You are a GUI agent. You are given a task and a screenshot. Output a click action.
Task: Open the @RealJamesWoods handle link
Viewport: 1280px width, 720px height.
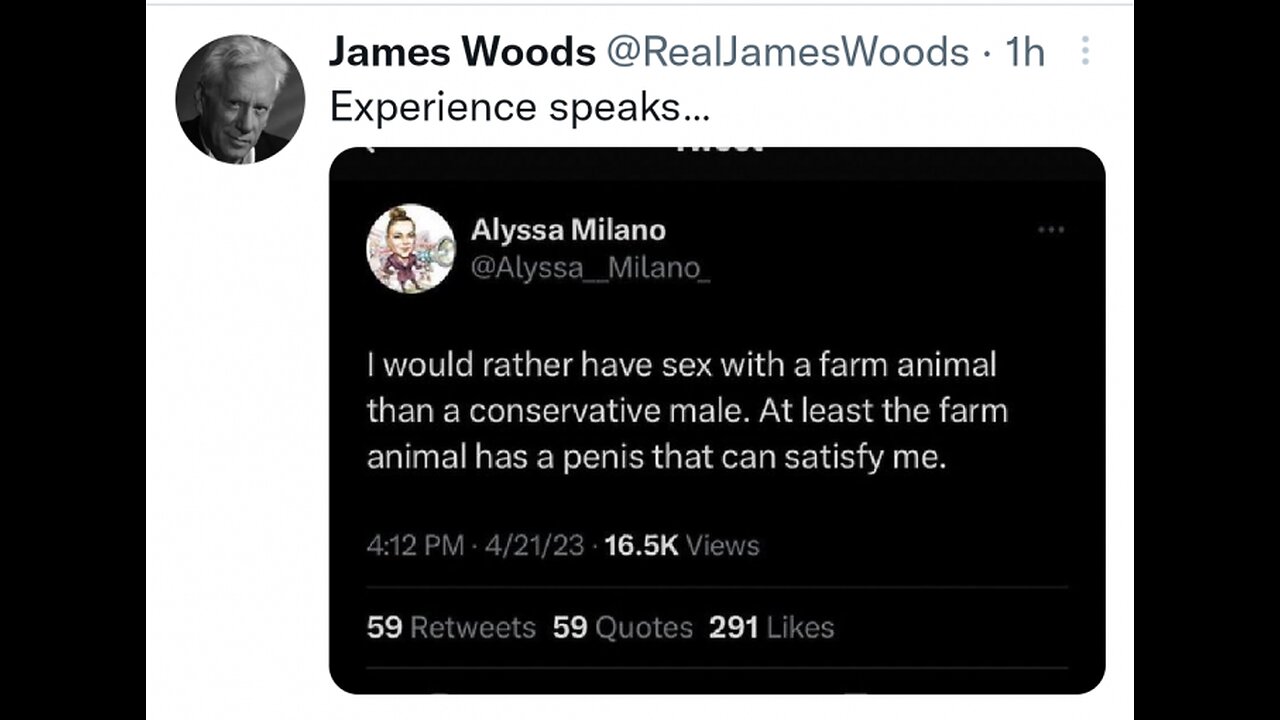788,52
